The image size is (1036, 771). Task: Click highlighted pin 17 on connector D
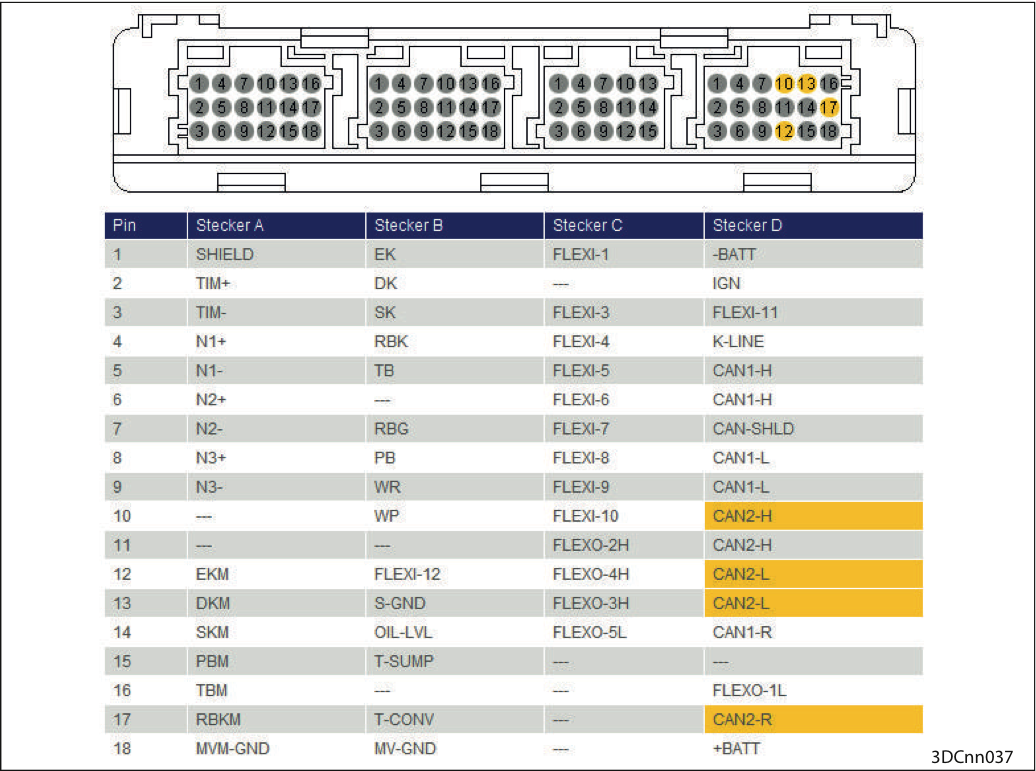829,108
